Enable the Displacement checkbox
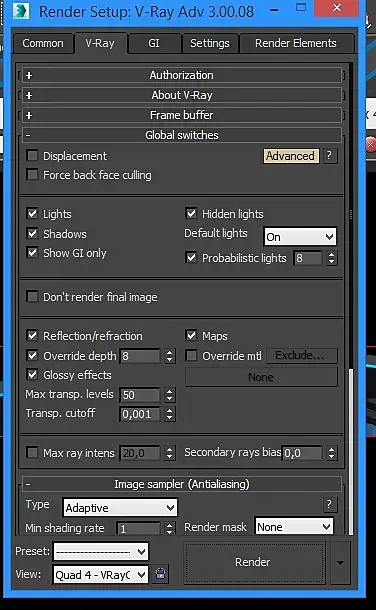This screenshot has width=376, height=610. 32,156
